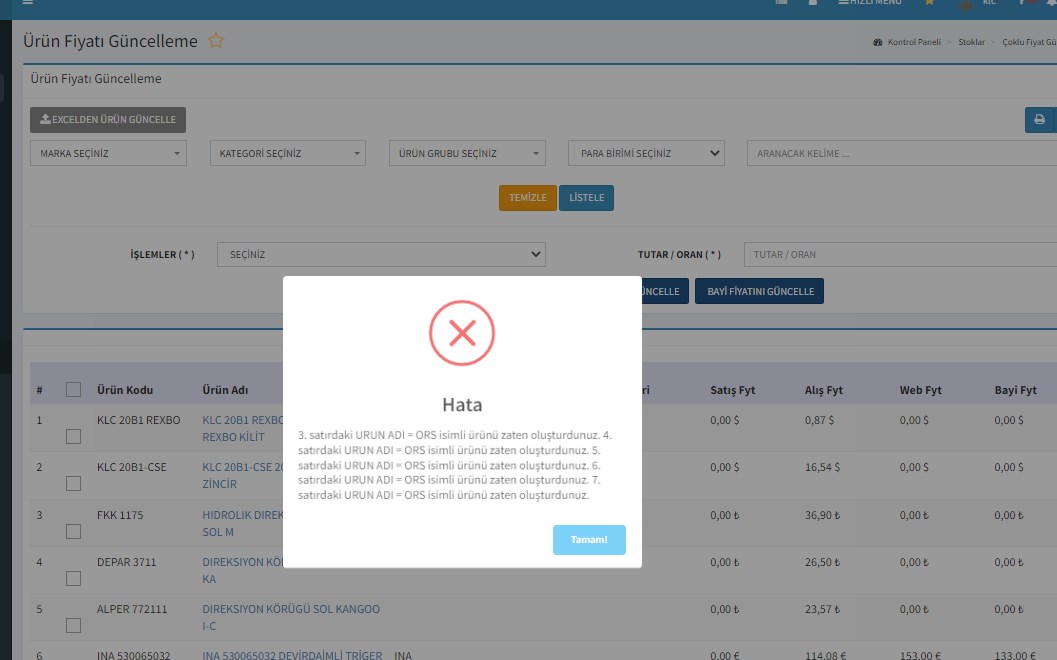The image size is (1057, 660).
Task: Expand the Kategori Seçiniz dropdown
Action: (x=289, y=154)
